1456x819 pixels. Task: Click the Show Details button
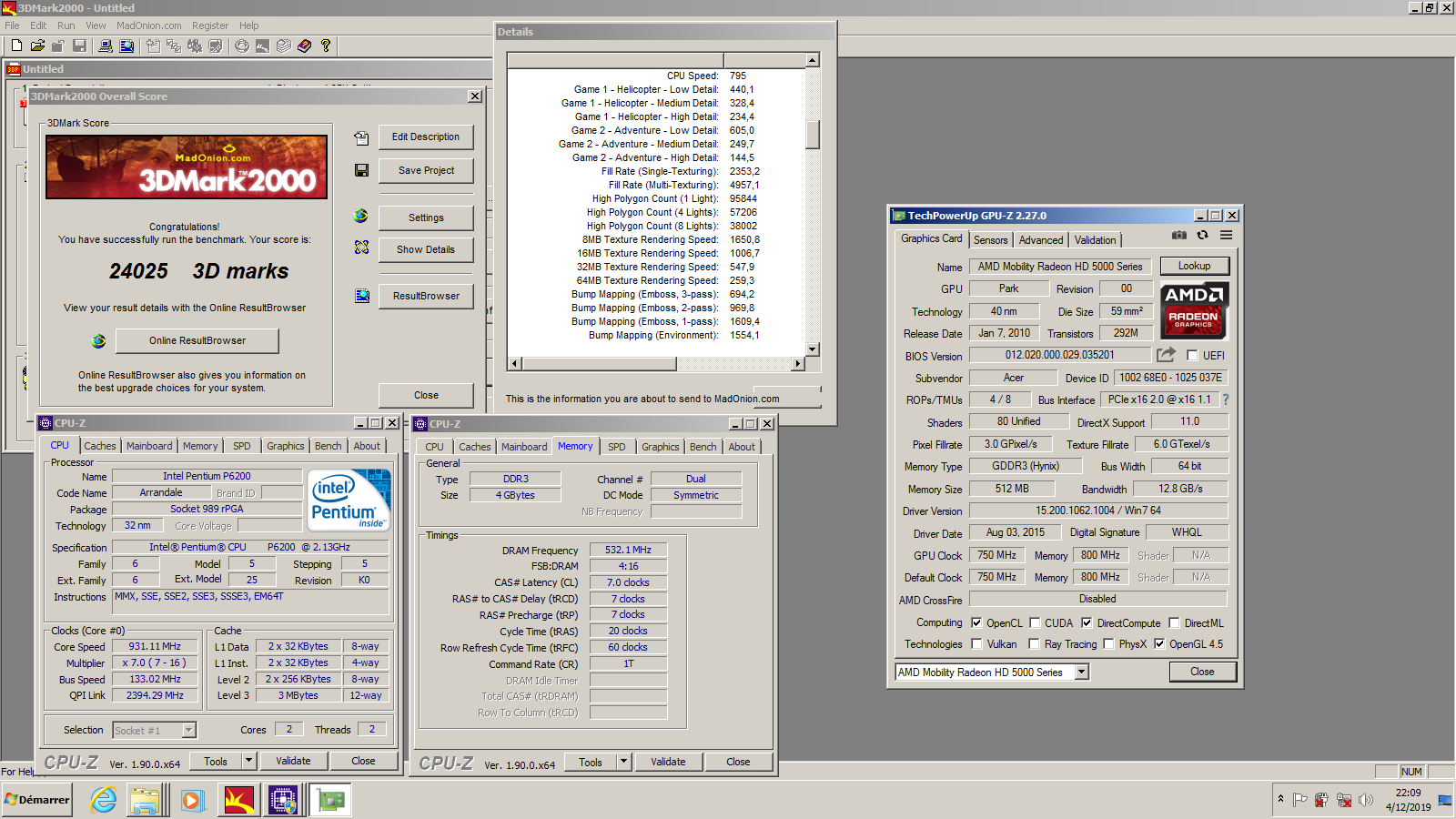pyautogui.click(x=426, y=249)
